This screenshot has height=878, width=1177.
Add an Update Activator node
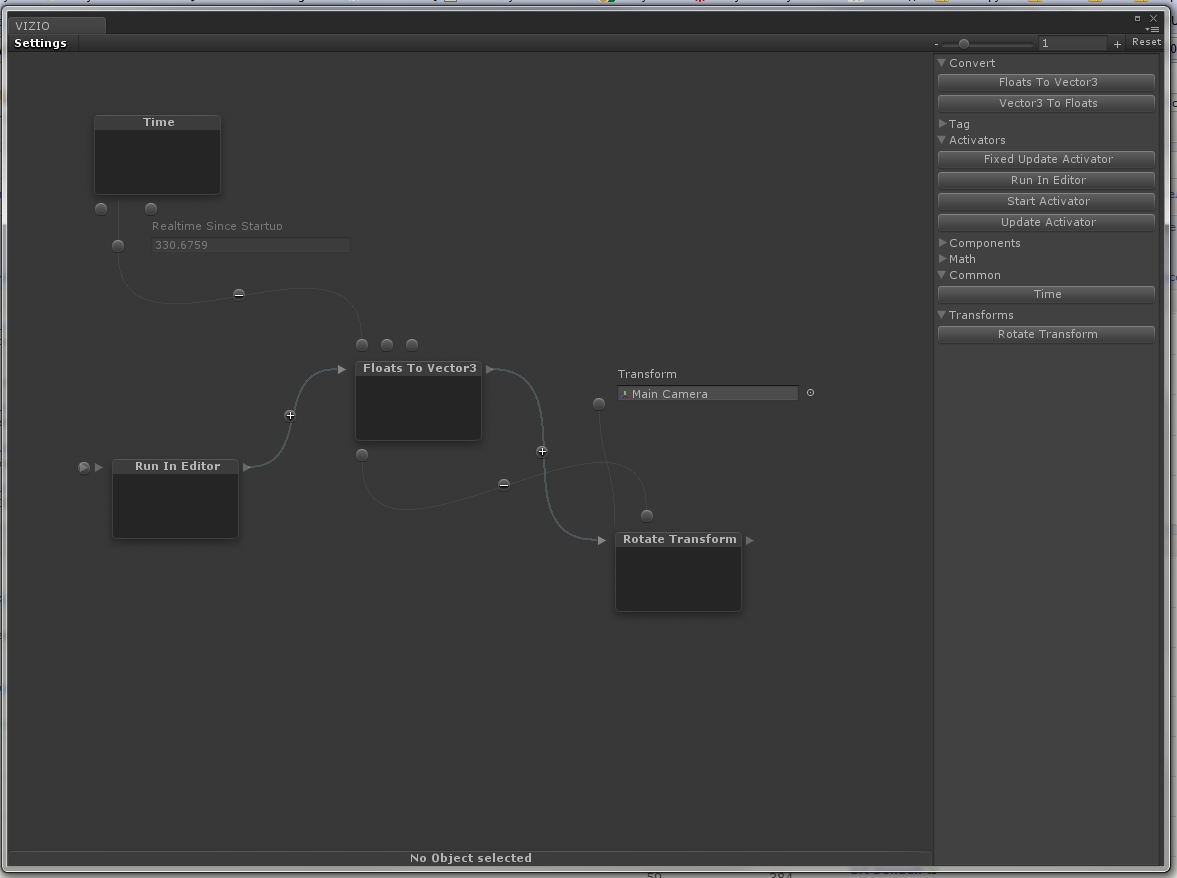click(x=1047, y=222)
